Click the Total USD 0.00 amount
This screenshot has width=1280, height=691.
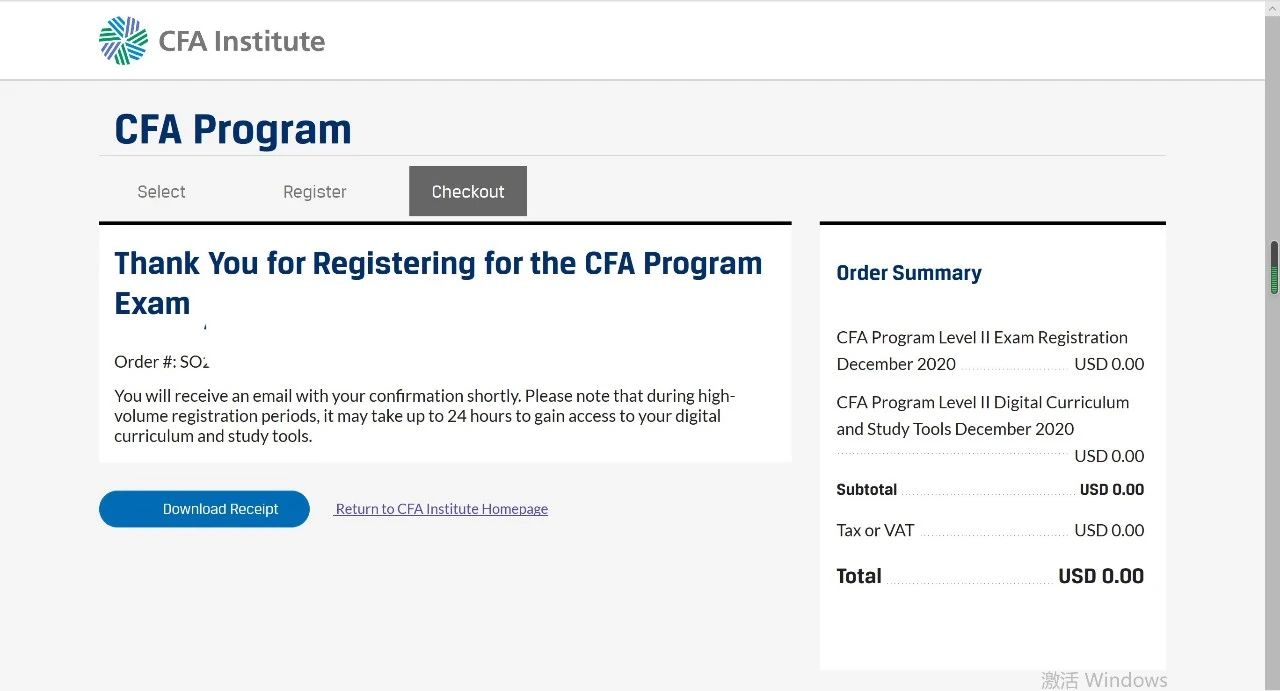click(x=1100, y=576)
